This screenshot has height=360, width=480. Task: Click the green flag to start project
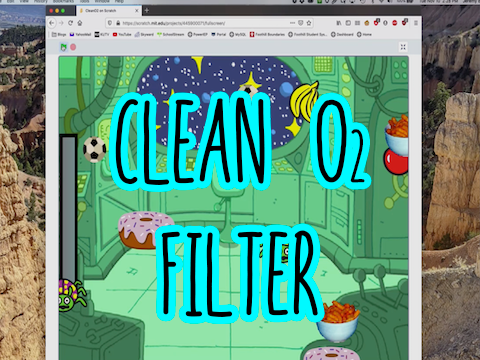pos(64,47)
